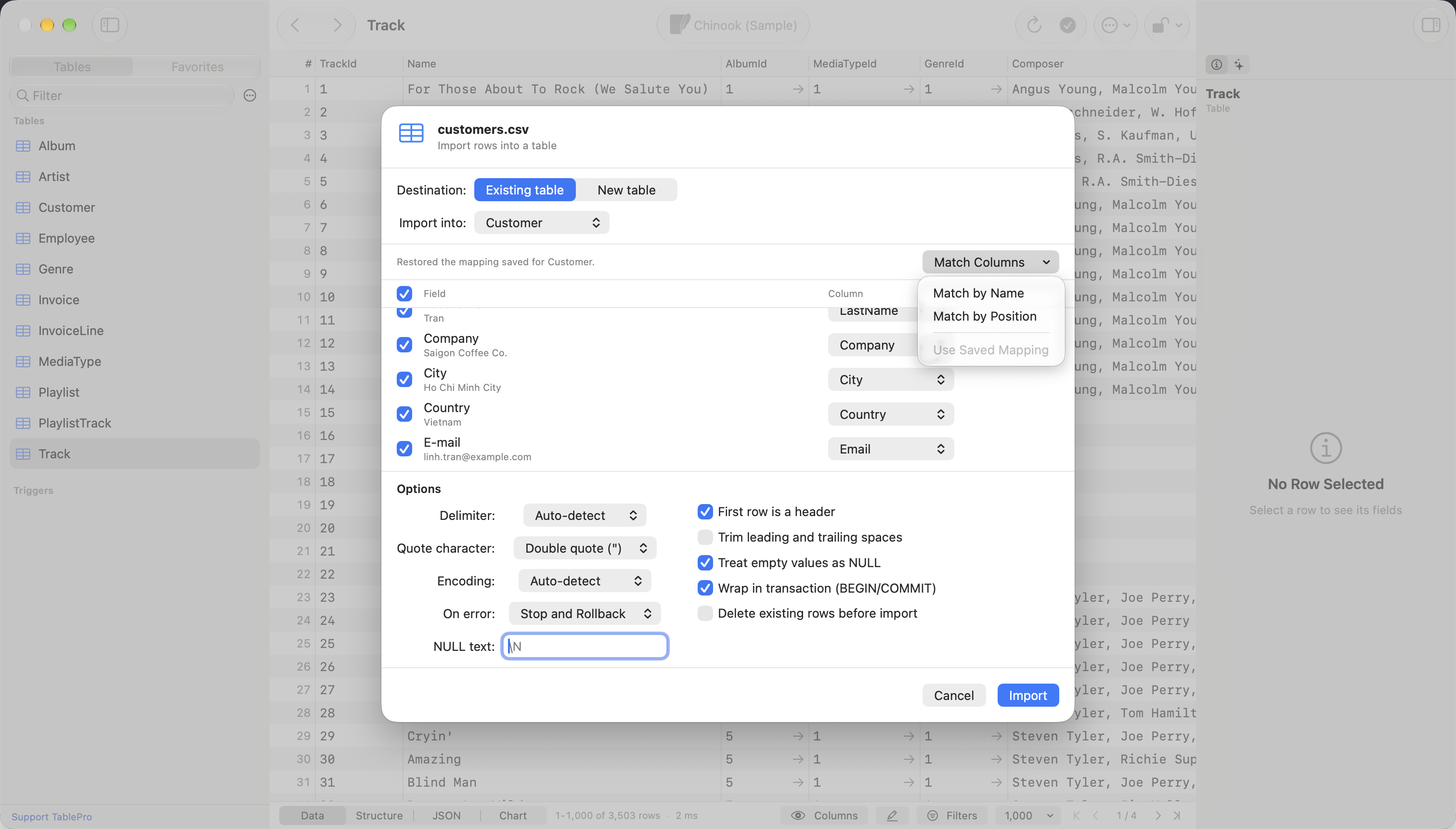The image size is (1456, 829).
Task: Toggle the select-all Field header checkbox
Action: tap(404, 294)
